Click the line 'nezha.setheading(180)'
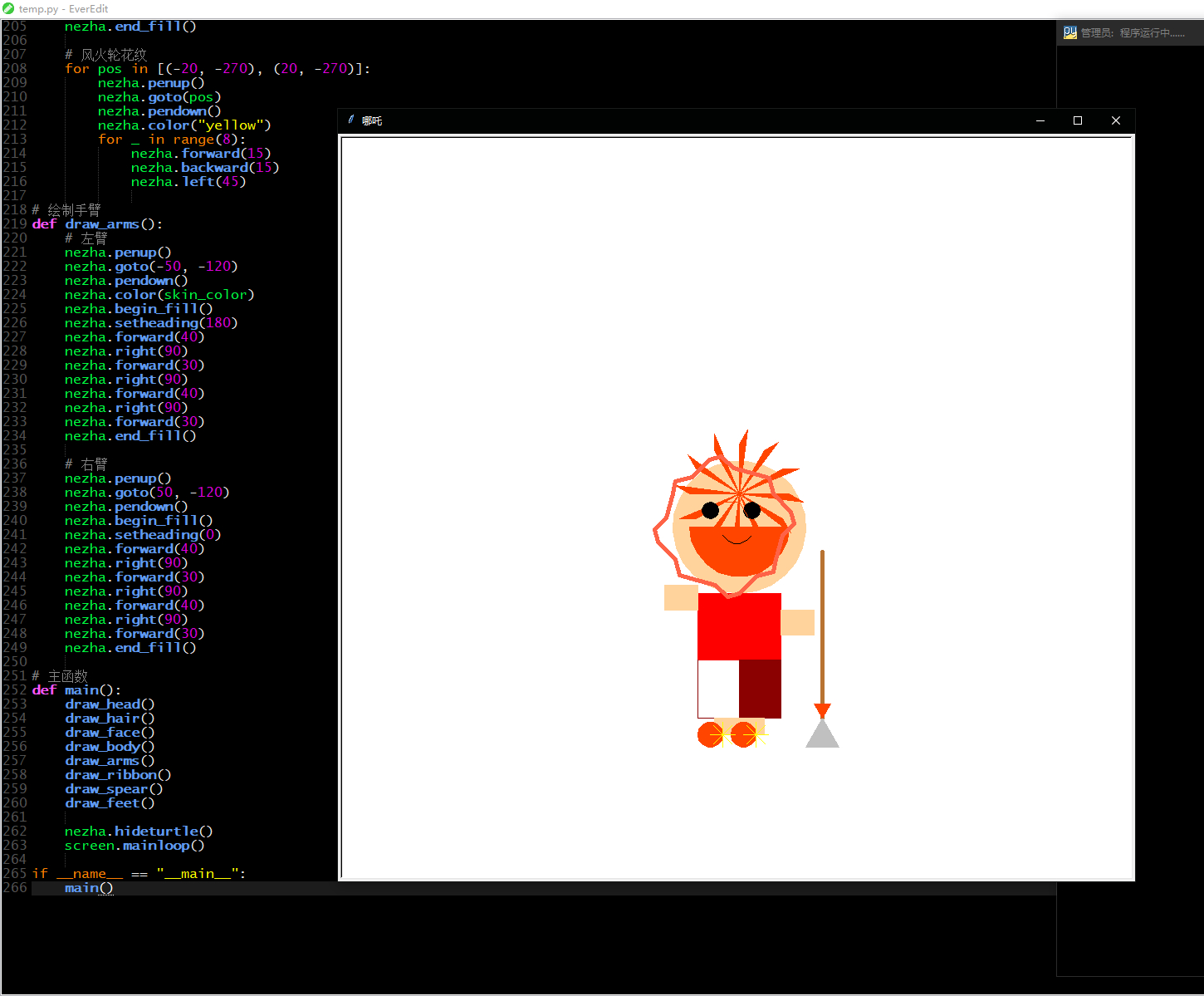Viewport: 1204px width, 996px height. (151, 323)
